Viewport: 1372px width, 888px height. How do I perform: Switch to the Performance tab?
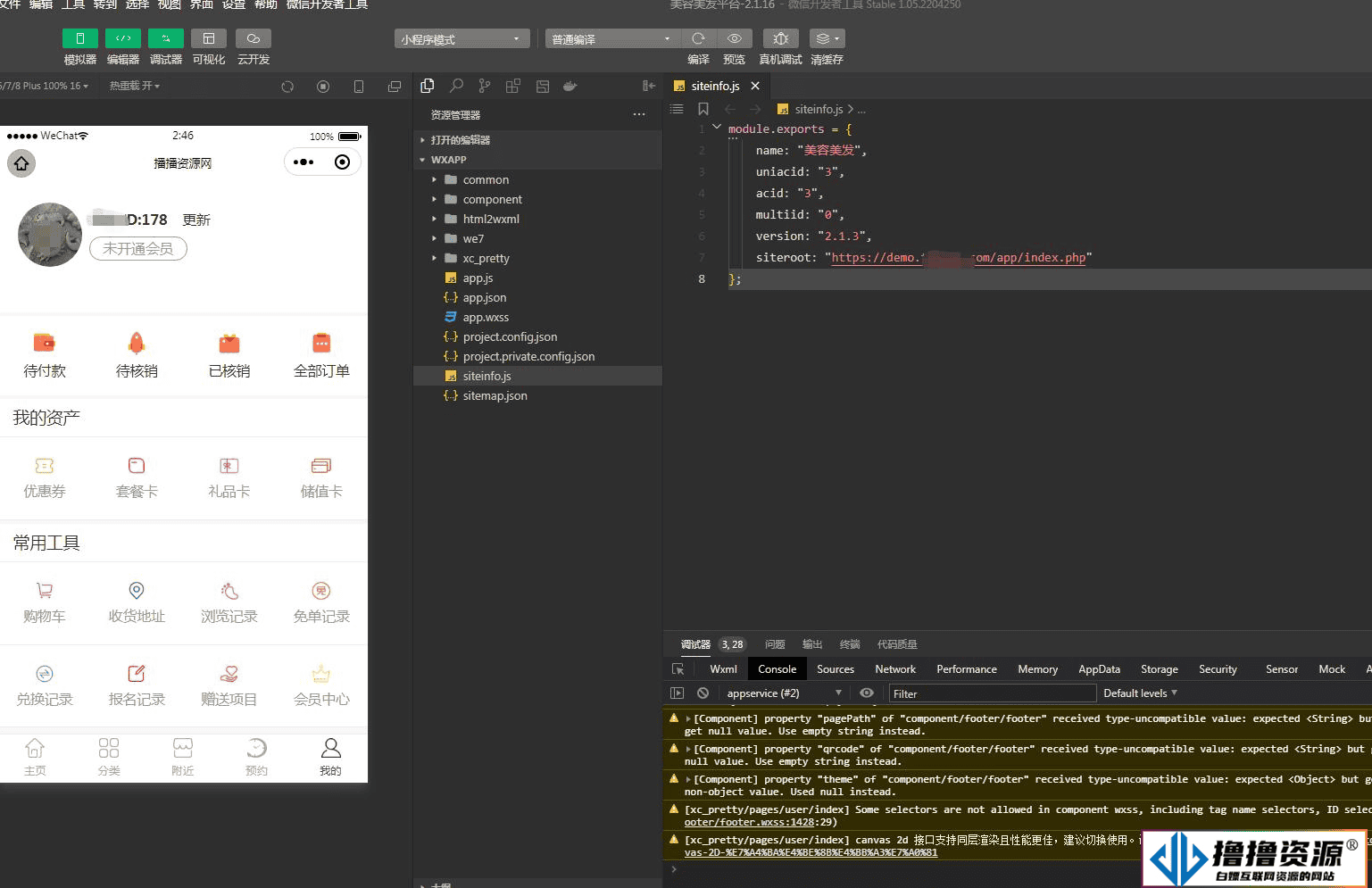coord(967,669)
